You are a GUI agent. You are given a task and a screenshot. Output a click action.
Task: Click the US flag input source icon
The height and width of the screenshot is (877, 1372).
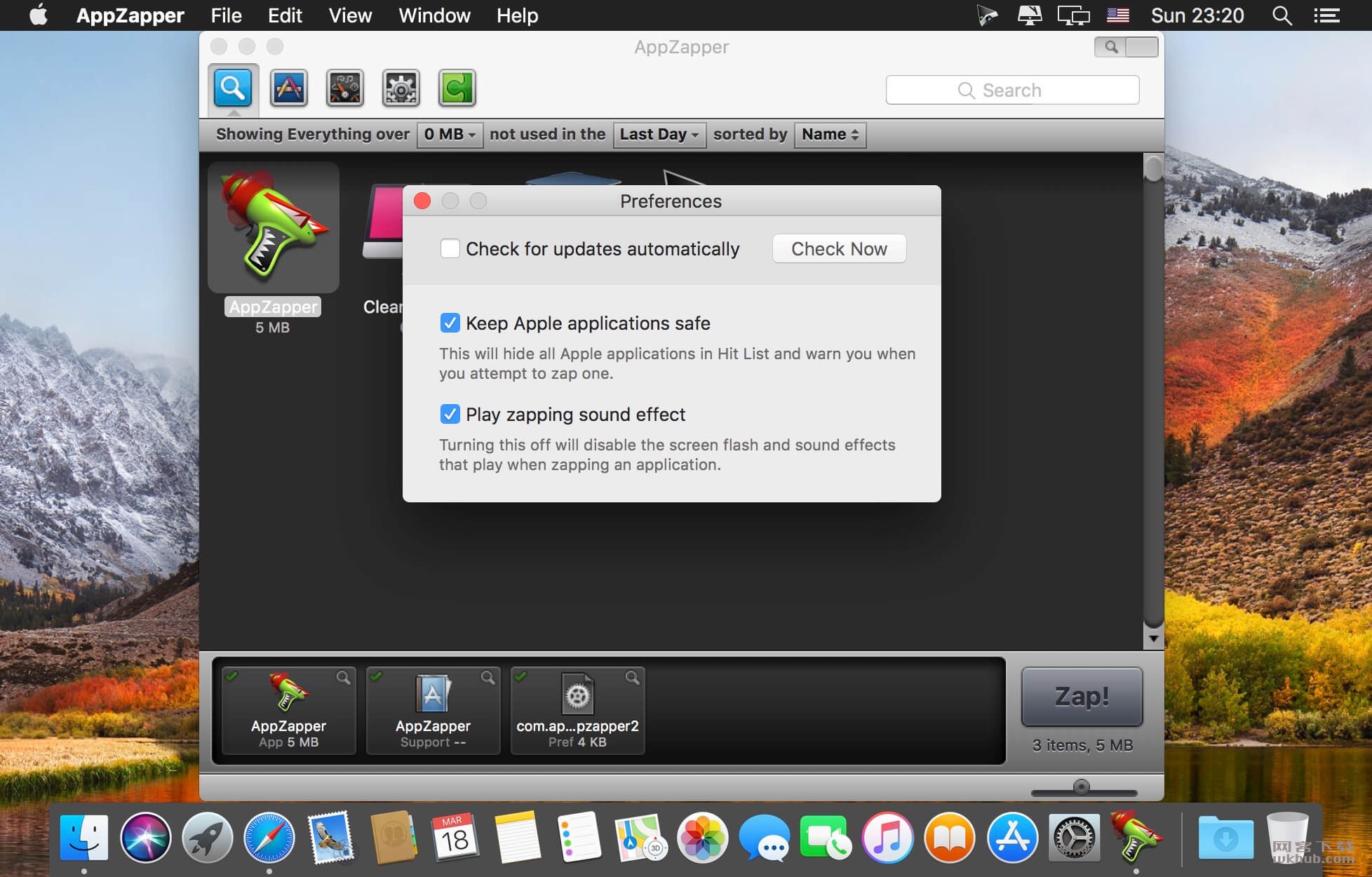(1117, 15)
